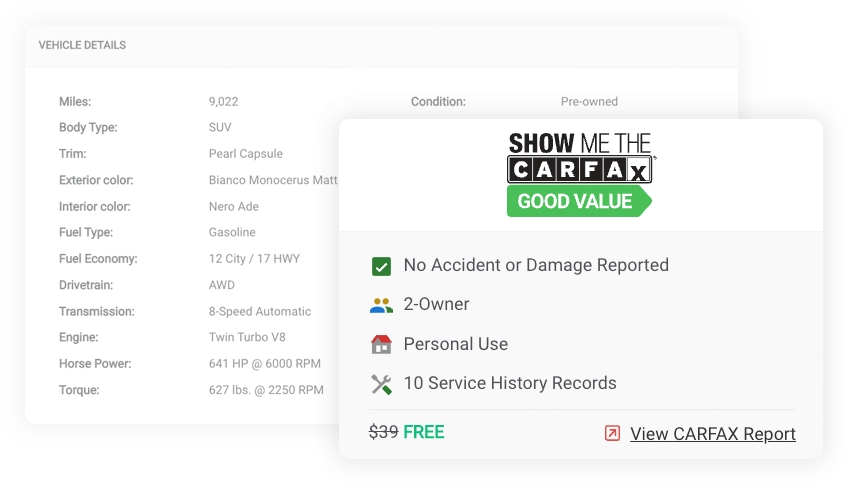Image resolution: width=848 pixels, height=484 pixels.
Task: Select the '12 City / 17 HWY' value
Action: click(x=254, y=258)
